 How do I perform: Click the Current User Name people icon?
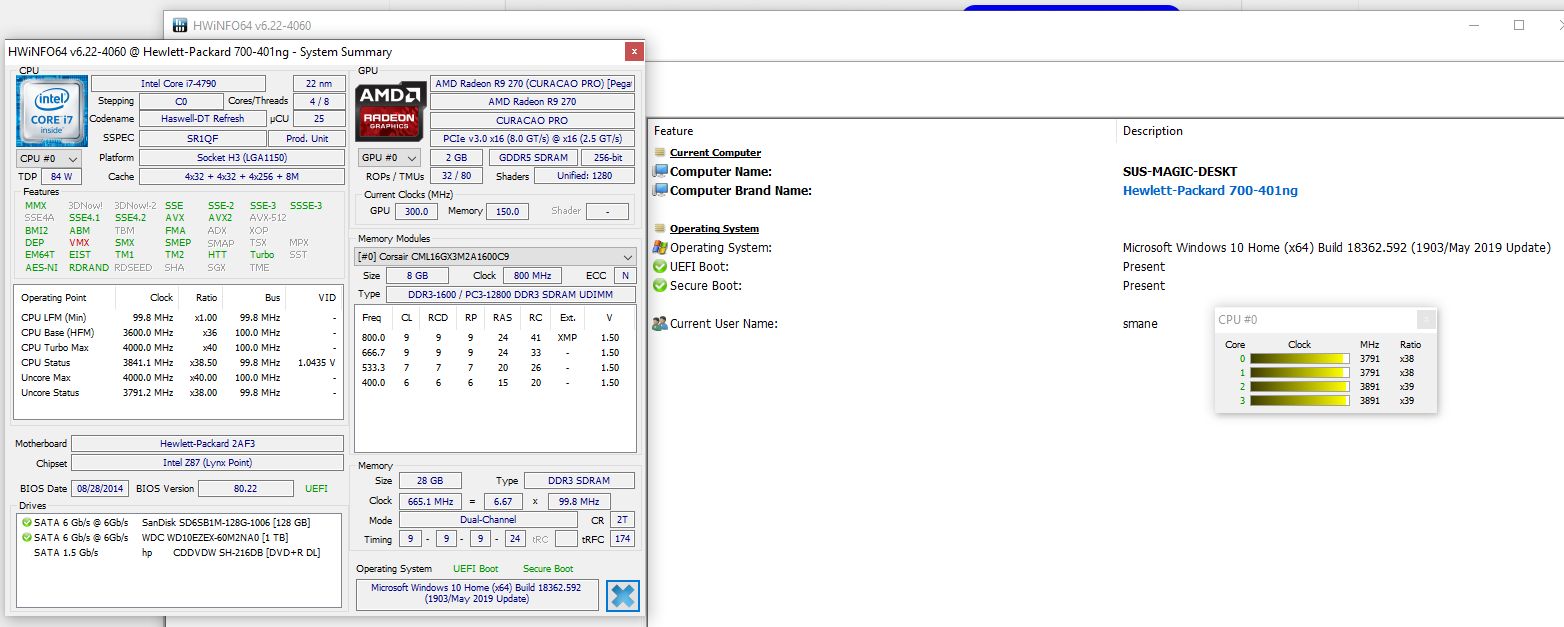pyautogui.click(x=660, y=323)
